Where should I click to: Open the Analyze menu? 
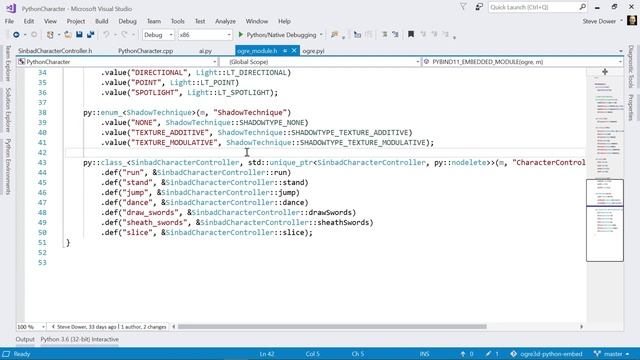pos(225,21)
